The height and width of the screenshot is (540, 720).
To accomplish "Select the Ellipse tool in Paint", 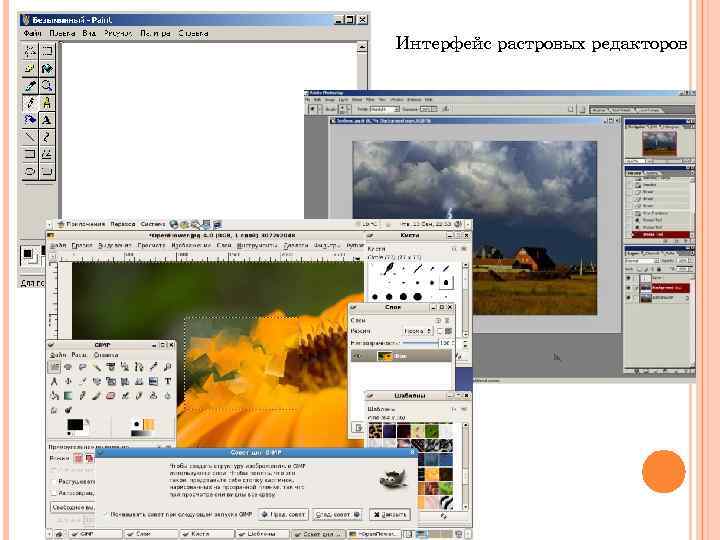I will [30, 171].
